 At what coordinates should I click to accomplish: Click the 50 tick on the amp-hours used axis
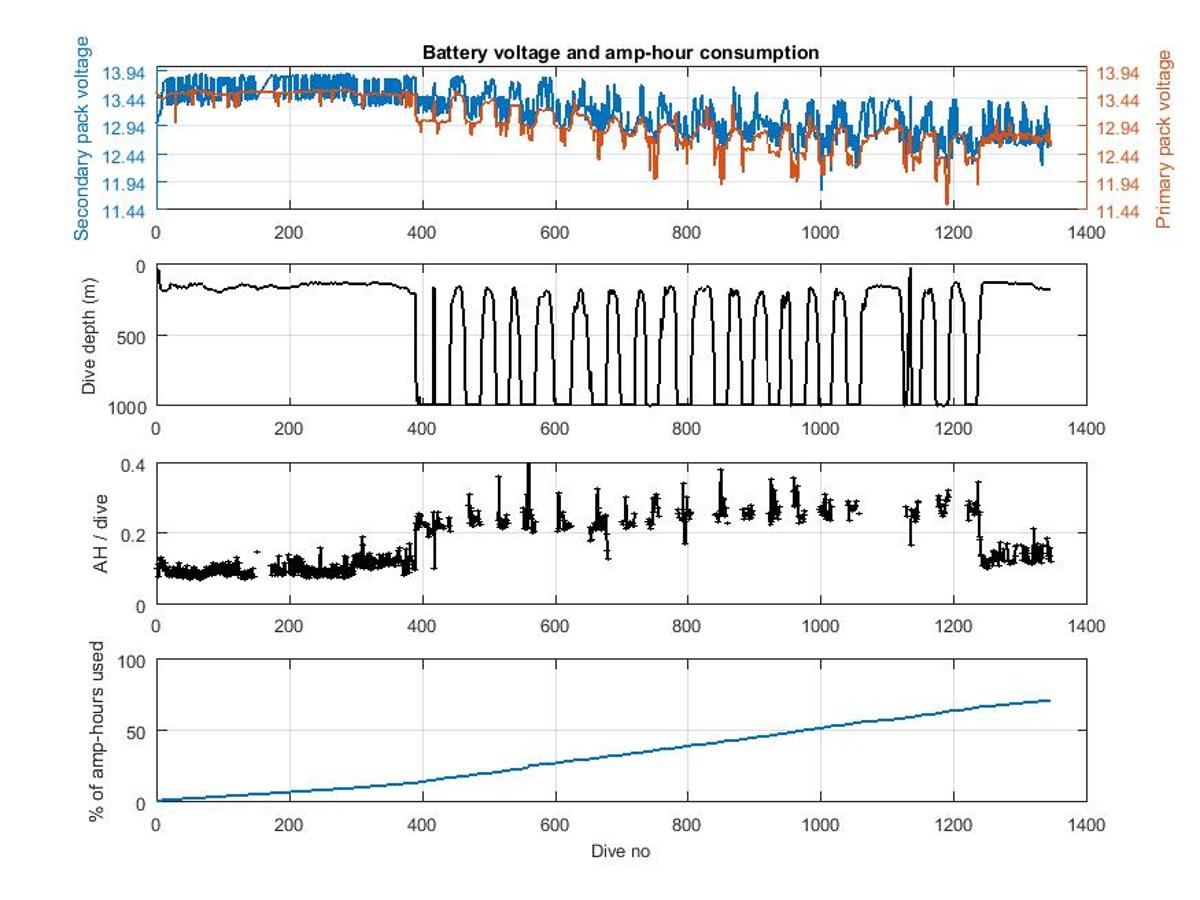point(135,731)
